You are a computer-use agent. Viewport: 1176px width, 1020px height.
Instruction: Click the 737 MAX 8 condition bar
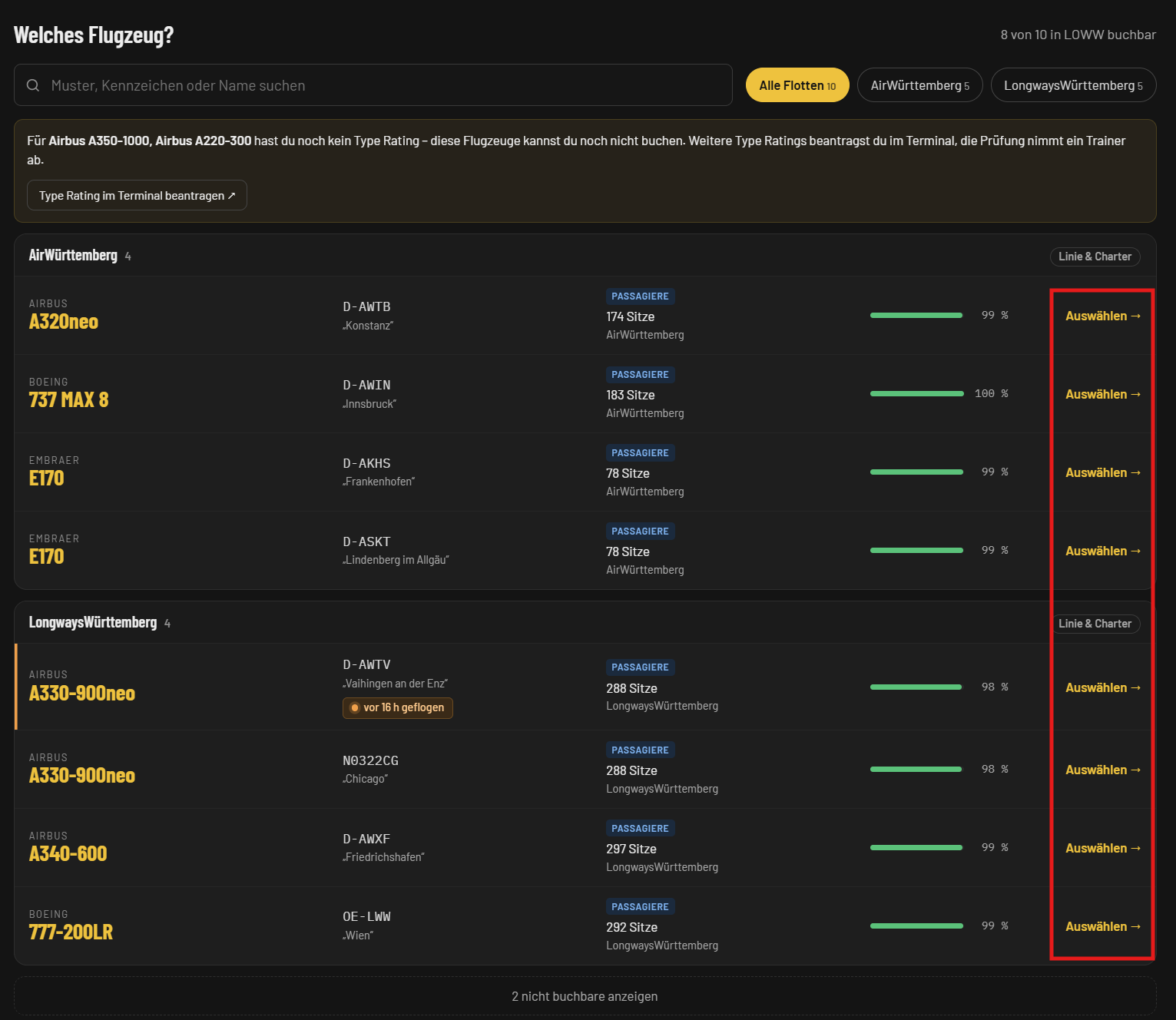click(916, 393)
